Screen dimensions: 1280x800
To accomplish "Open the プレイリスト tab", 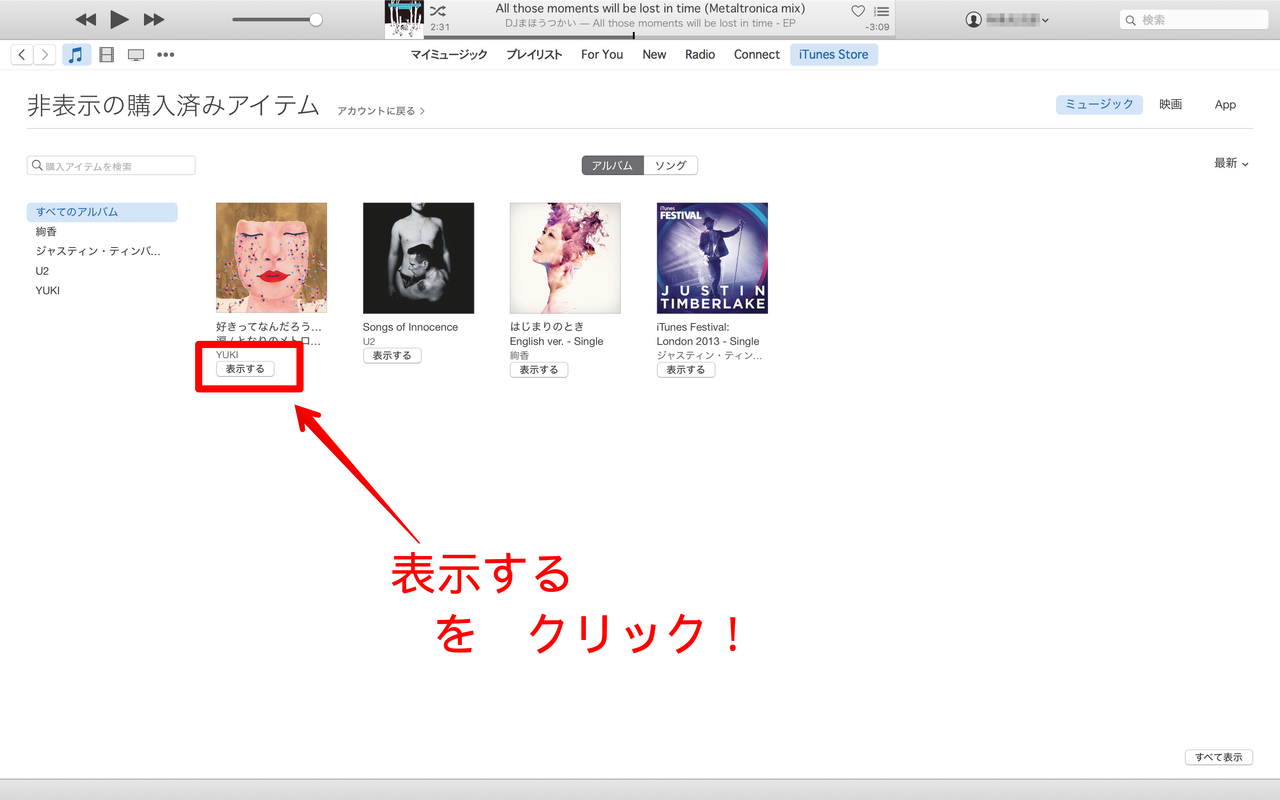I will [534, 55].
